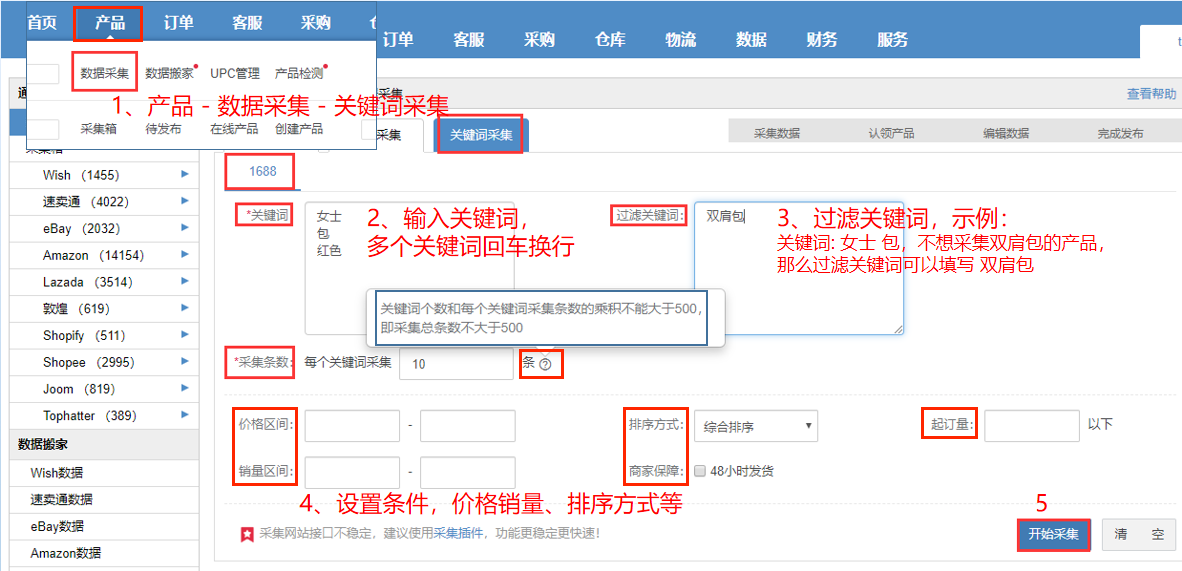Image resolution: width=1182 pixels, height=571 pixels.
Task: Click the 财务 menu item
Action: [x=822, y=40]
